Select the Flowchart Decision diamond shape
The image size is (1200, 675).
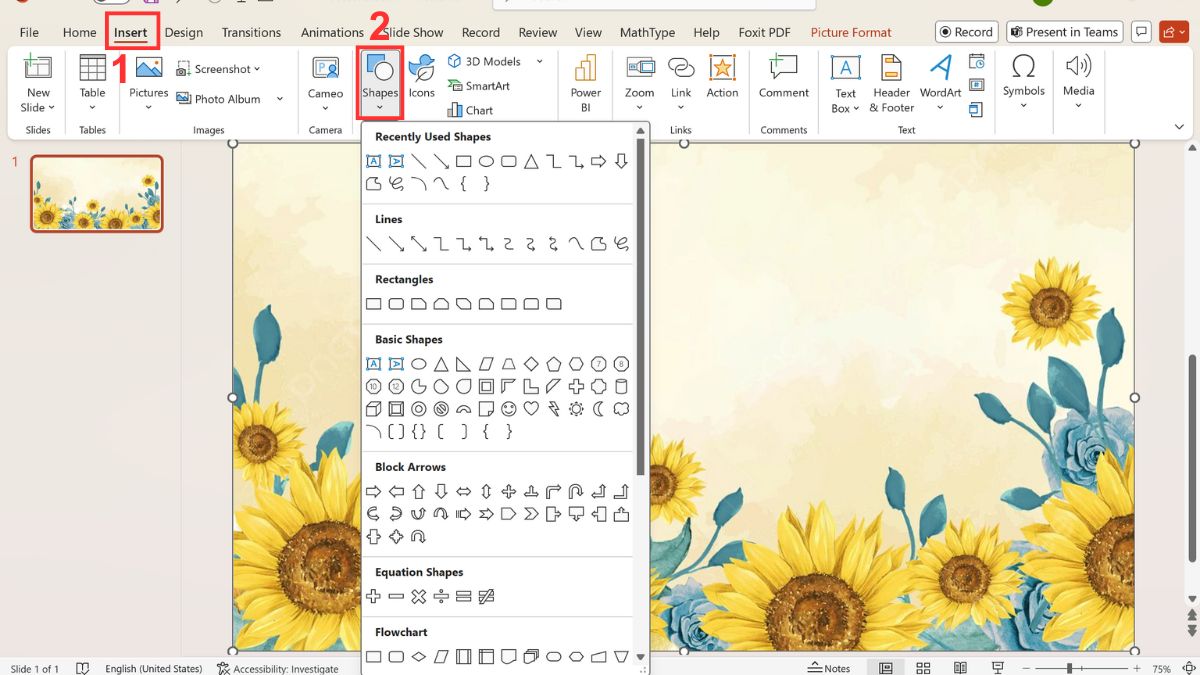point(418,657)
